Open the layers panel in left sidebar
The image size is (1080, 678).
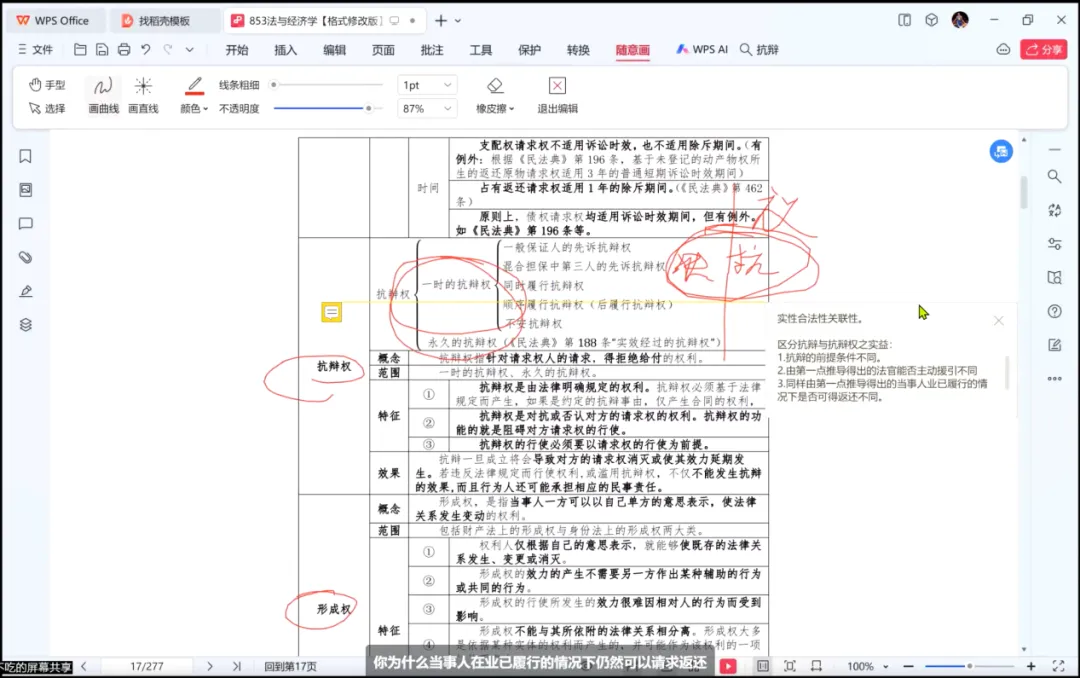(25, 325)
